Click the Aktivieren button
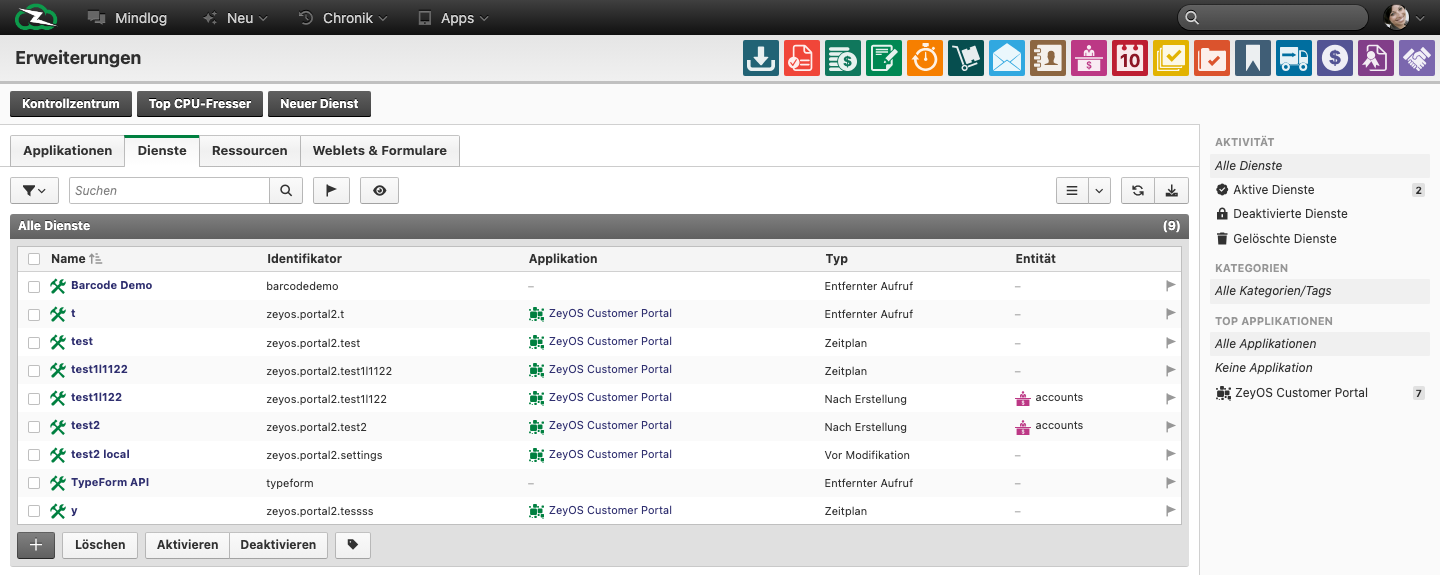This screenshot has height=575, width=1440. [x=188, y=545]
